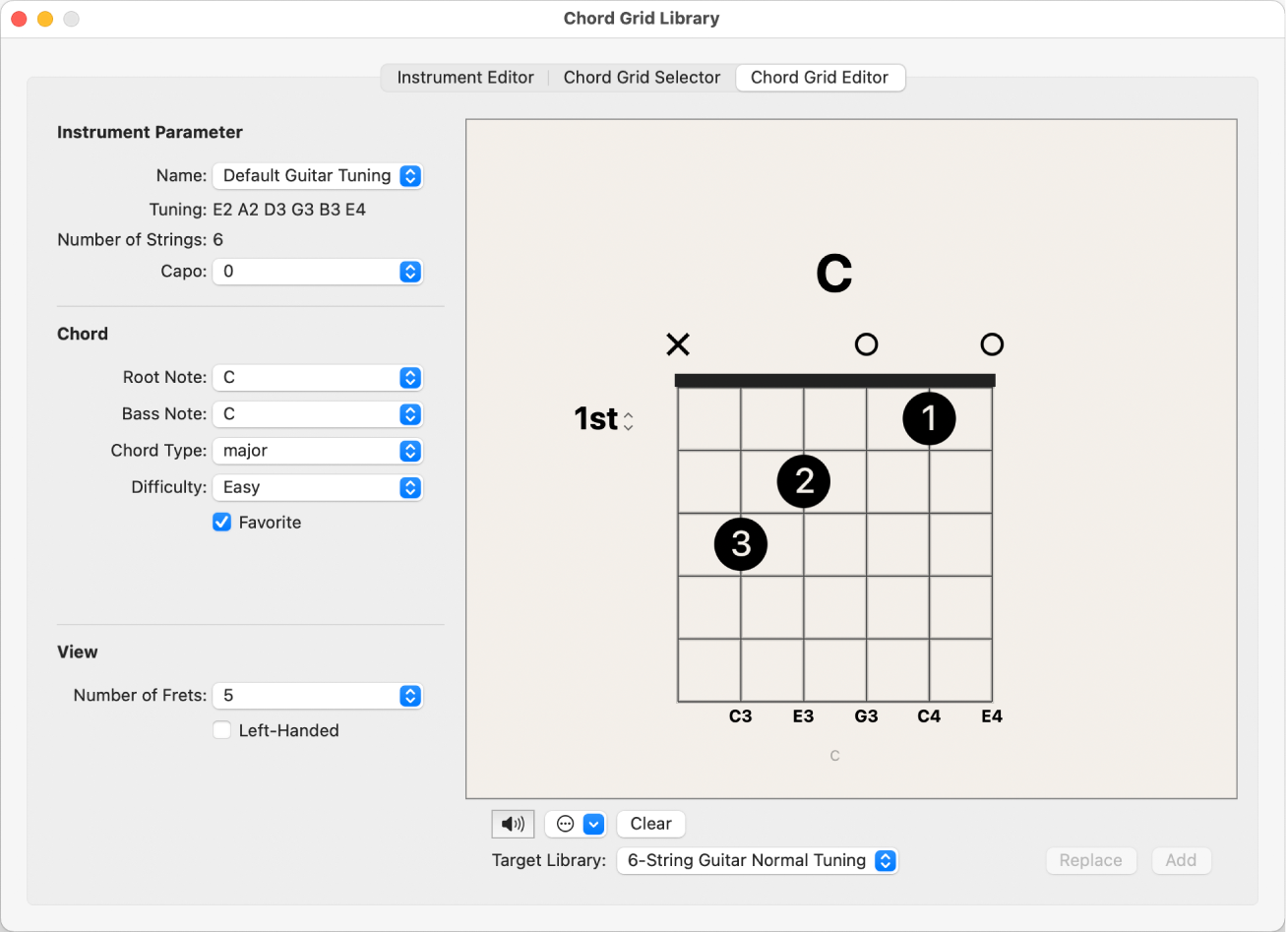1288x932 pixels.
Task: Select finger dot 2 on the second fret
Action: [x=803, y=481]
